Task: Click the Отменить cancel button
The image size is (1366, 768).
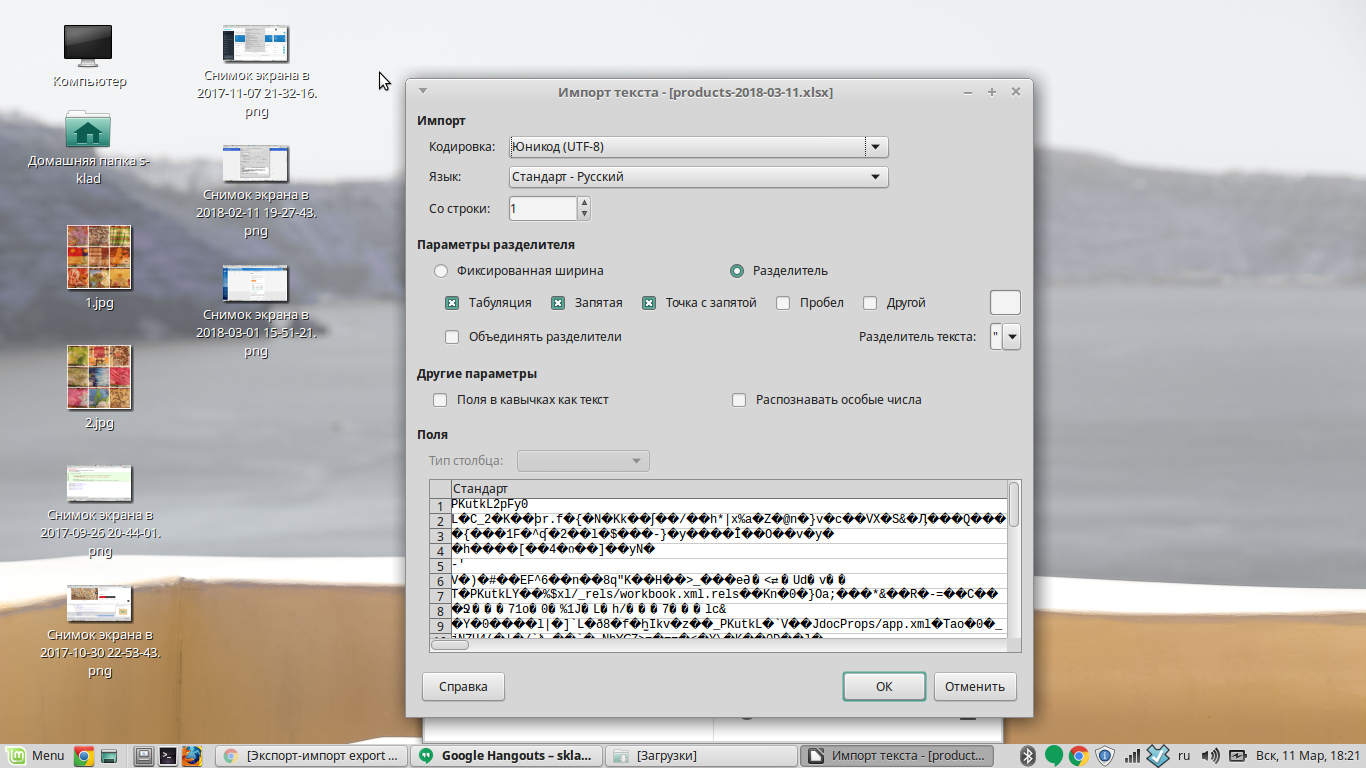Action: [x=975, y=687]
